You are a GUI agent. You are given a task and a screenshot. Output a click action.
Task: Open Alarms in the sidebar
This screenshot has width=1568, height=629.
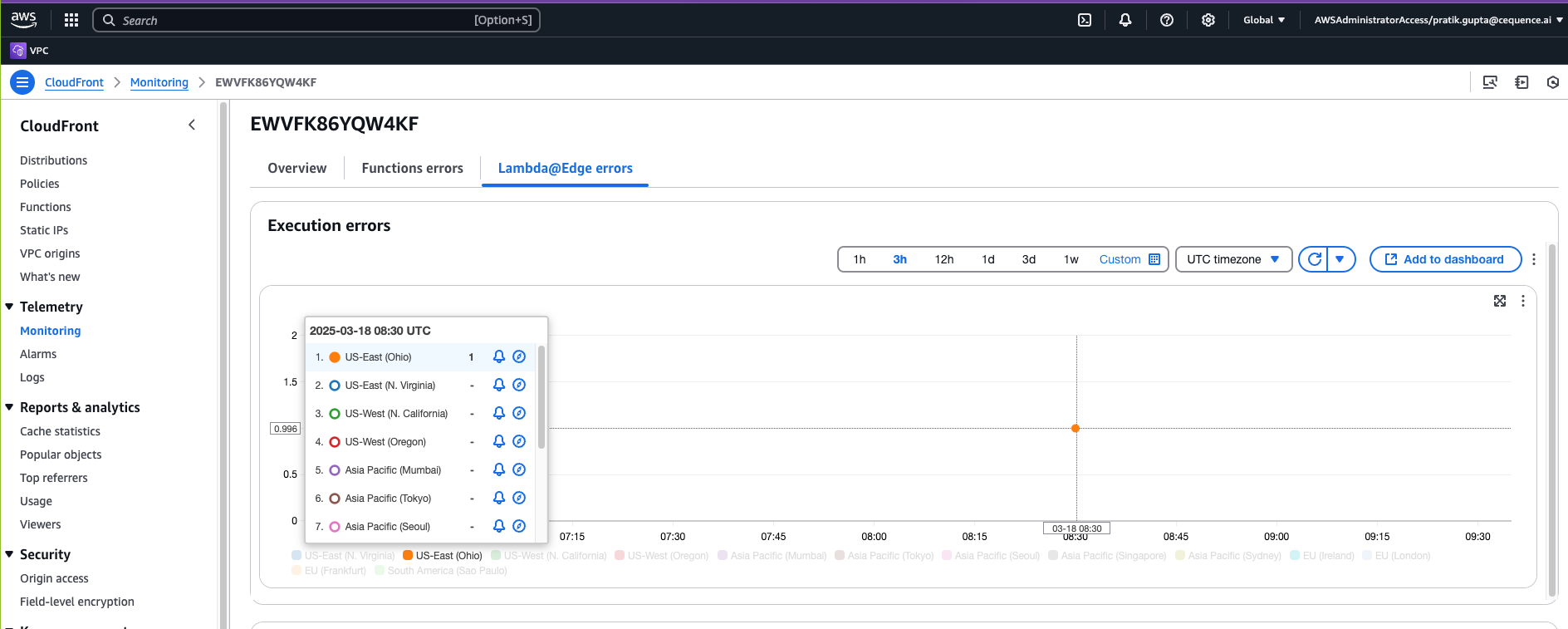point(38,354)
